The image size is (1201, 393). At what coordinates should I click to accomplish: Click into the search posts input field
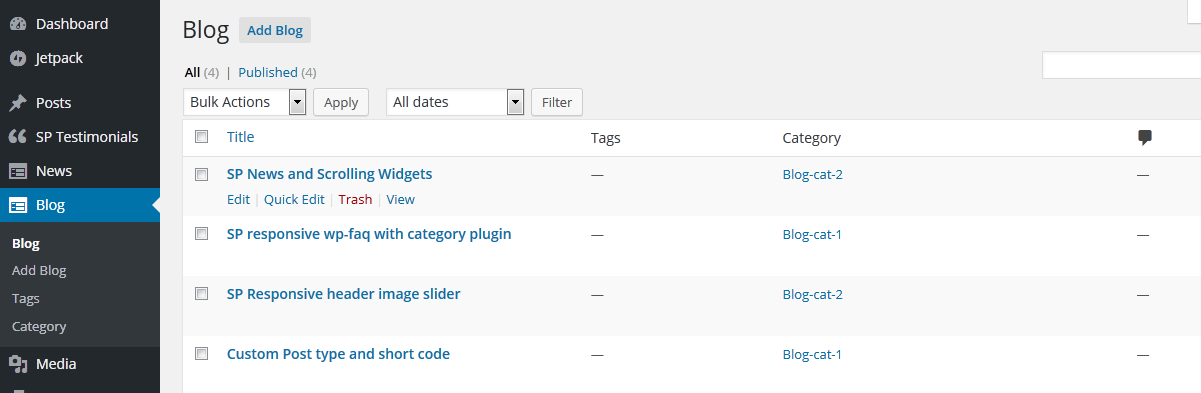coord(1121,65)
